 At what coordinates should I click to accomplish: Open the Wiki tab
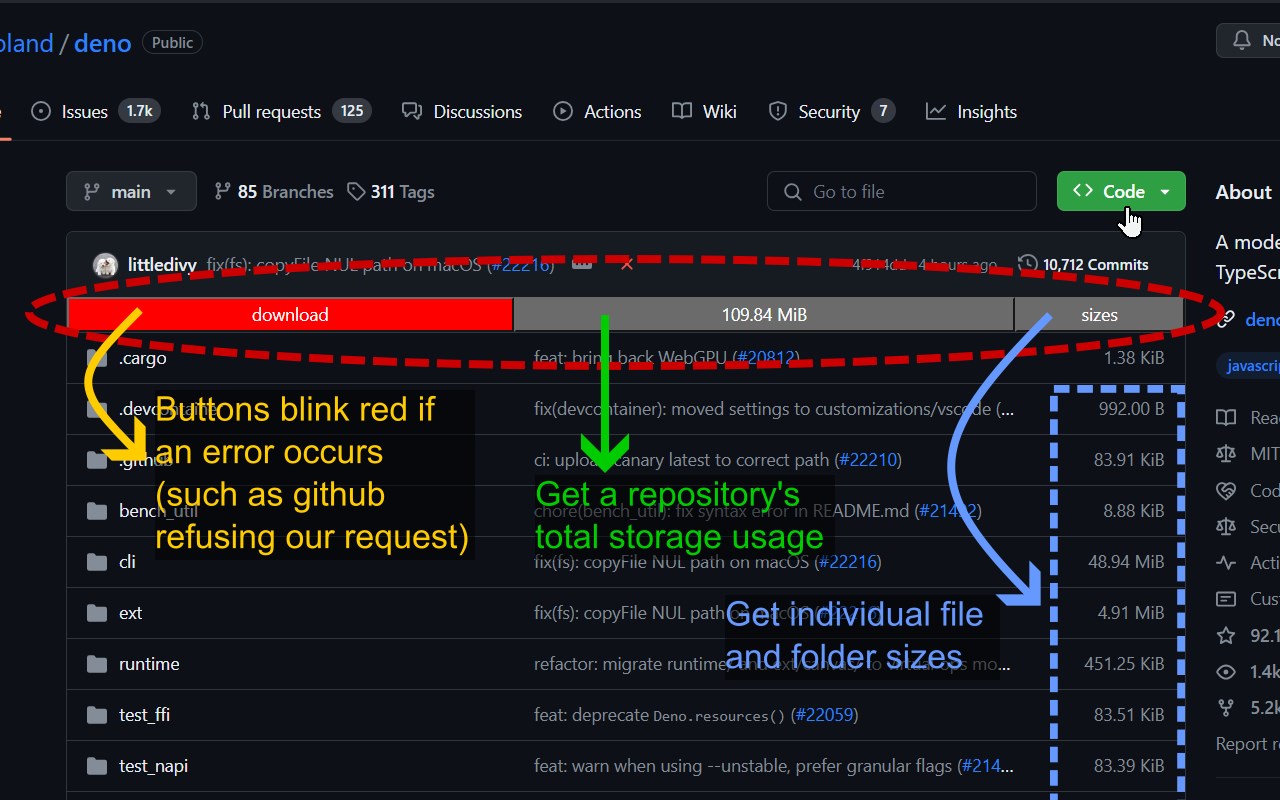pos(705,111)
